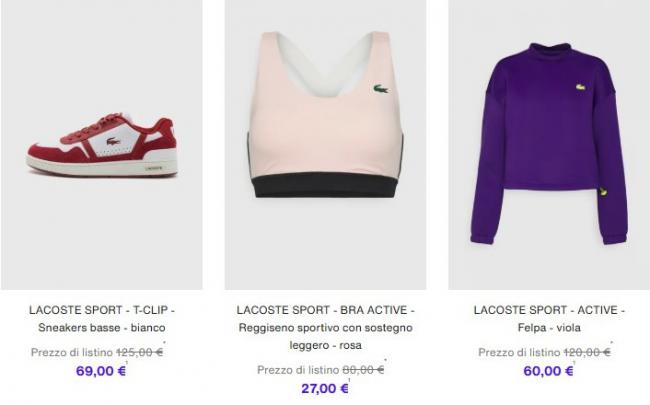Open Sneakers basse - bianco description link
The width and height of the screenshot is (650, 405).
click(x=102, y=327)
